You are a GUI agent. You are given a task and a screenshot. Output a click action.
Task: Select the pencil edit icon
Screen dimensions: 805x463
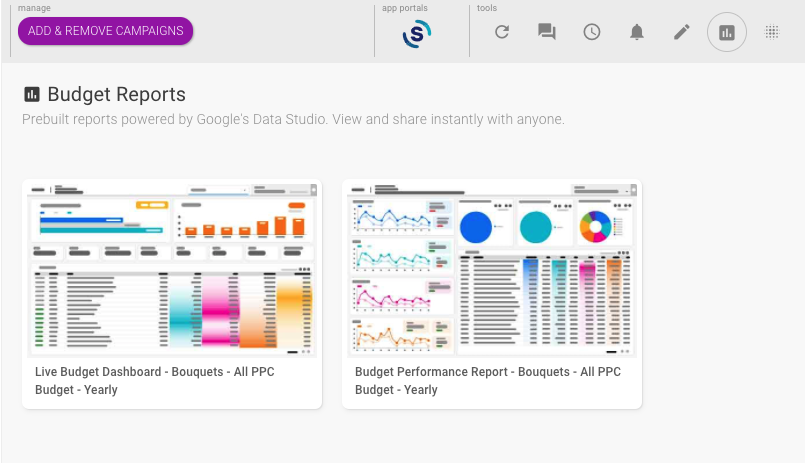pos(682,32)
